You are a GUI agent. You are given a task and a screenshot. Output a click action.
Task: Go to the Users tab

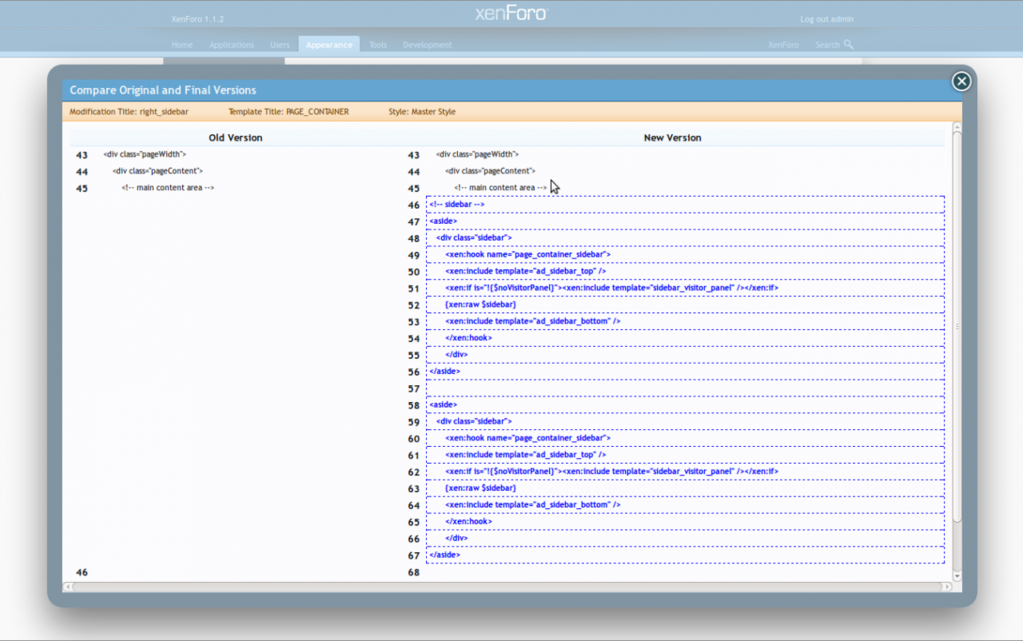pos(279,44)
